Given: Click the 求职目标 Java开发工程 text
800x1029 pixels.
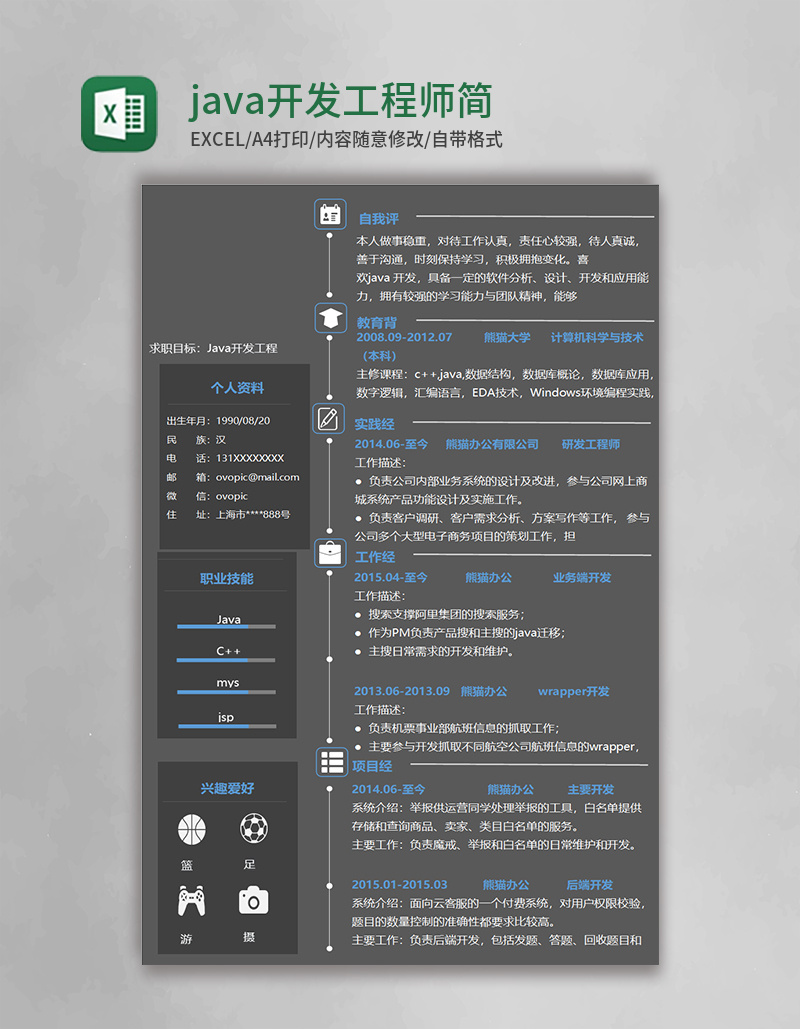Looking at the screenshot, I should click(213, 347).
